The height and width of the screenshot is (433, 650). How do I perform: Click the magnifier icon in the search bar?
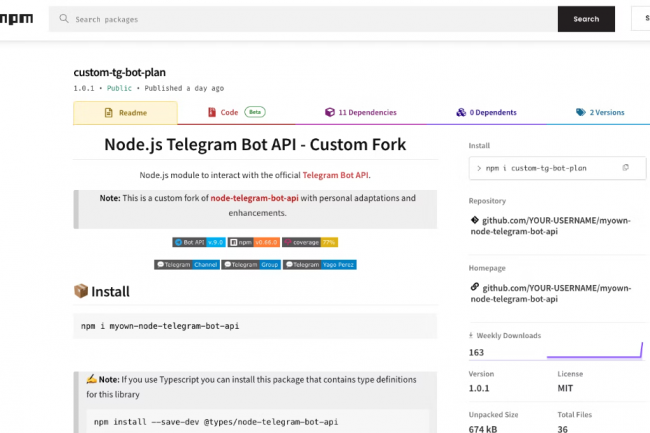coord(64,19)
